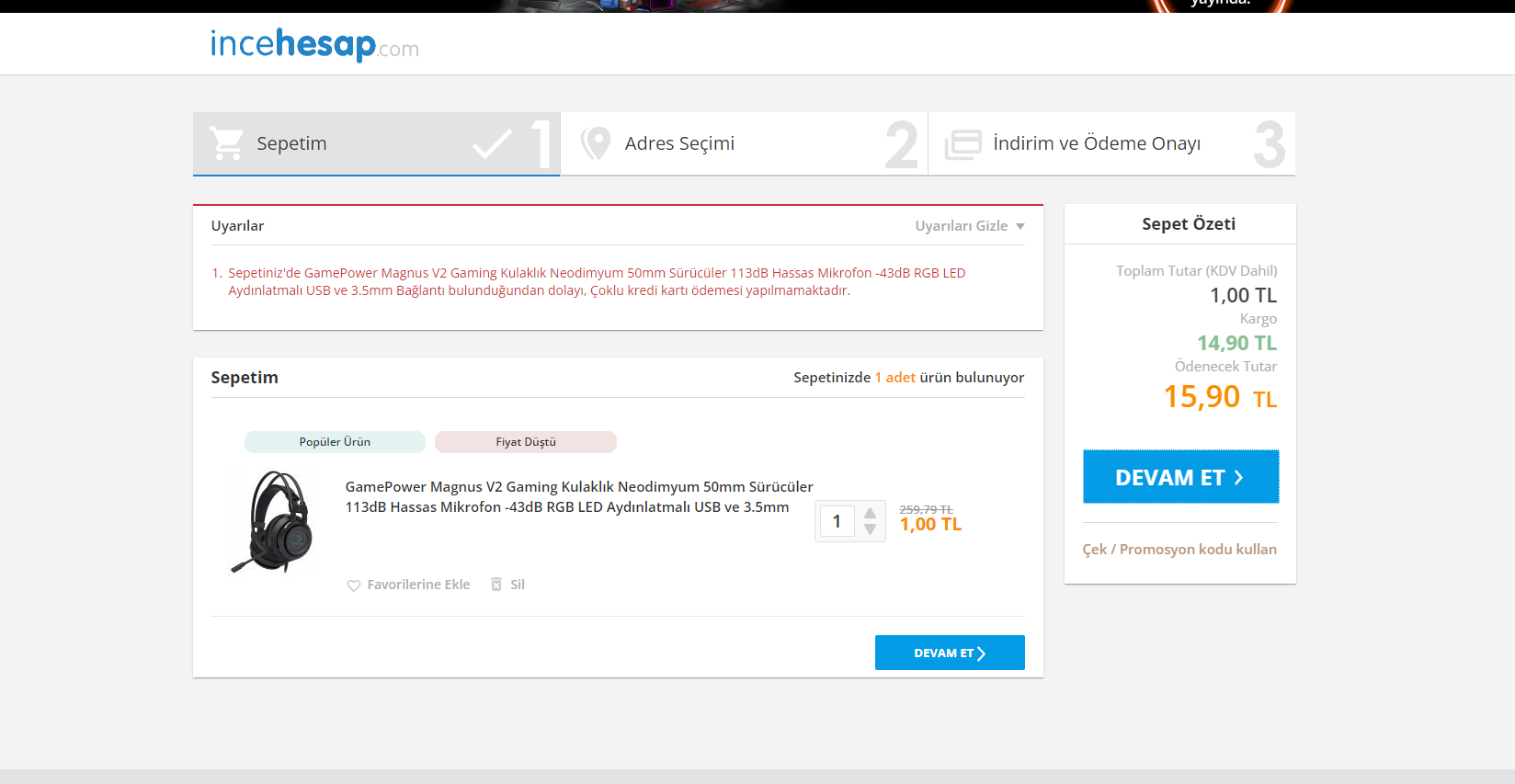Go to the Adres Seçimi step
Viewport: 1515px width, 784px height.
745,143
